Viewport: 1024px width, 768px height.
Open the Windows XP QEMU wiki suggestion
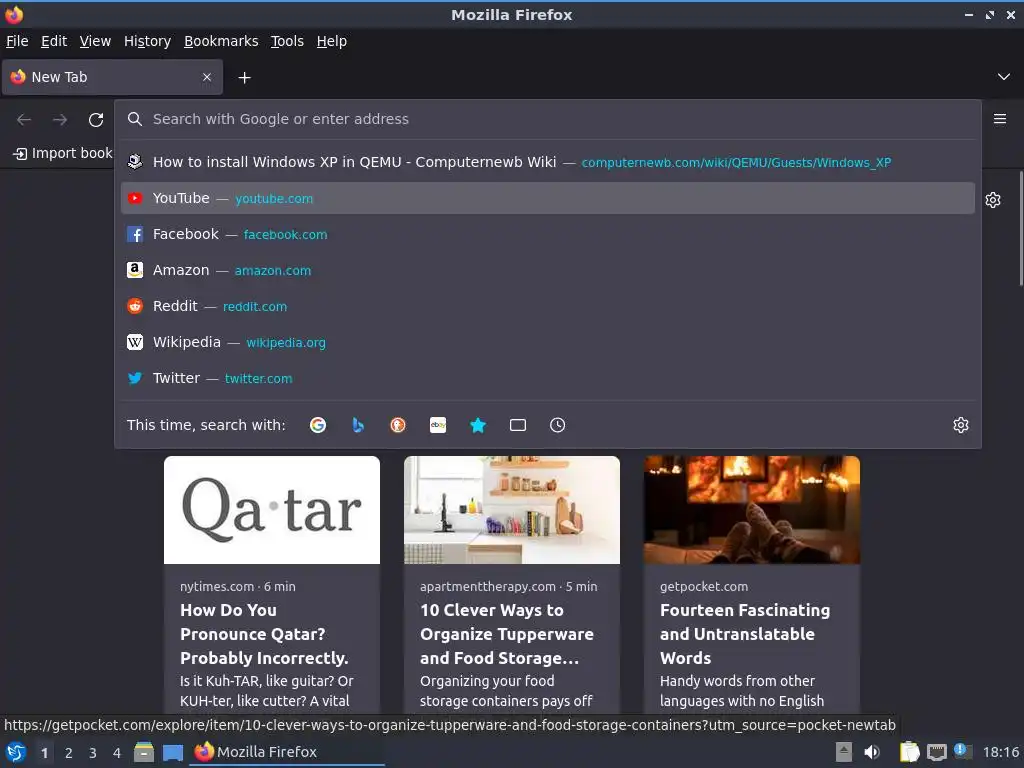pos(547,162)
